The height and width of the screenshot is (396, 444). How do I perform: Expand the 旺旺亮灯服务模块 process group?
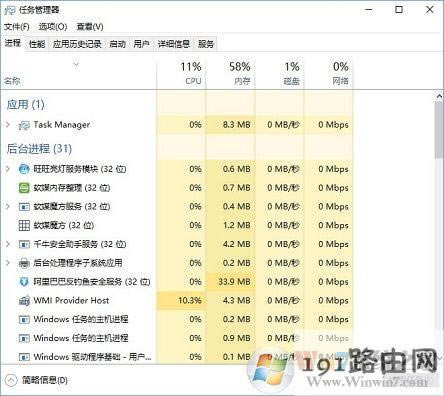pyautogui.click(x=8, y=169)
